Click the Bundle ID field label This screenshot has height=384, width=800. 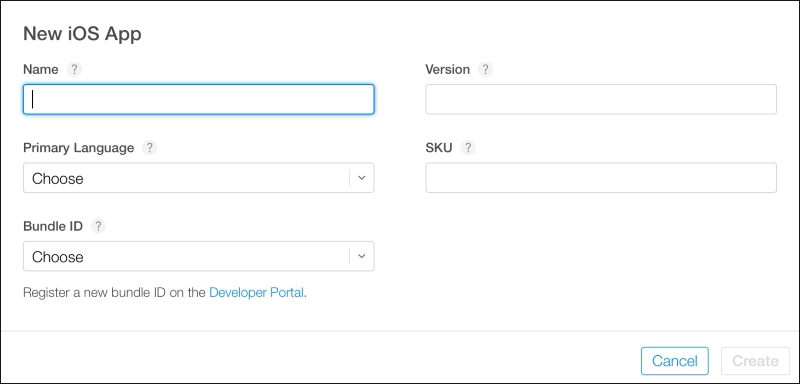(53, 226)
